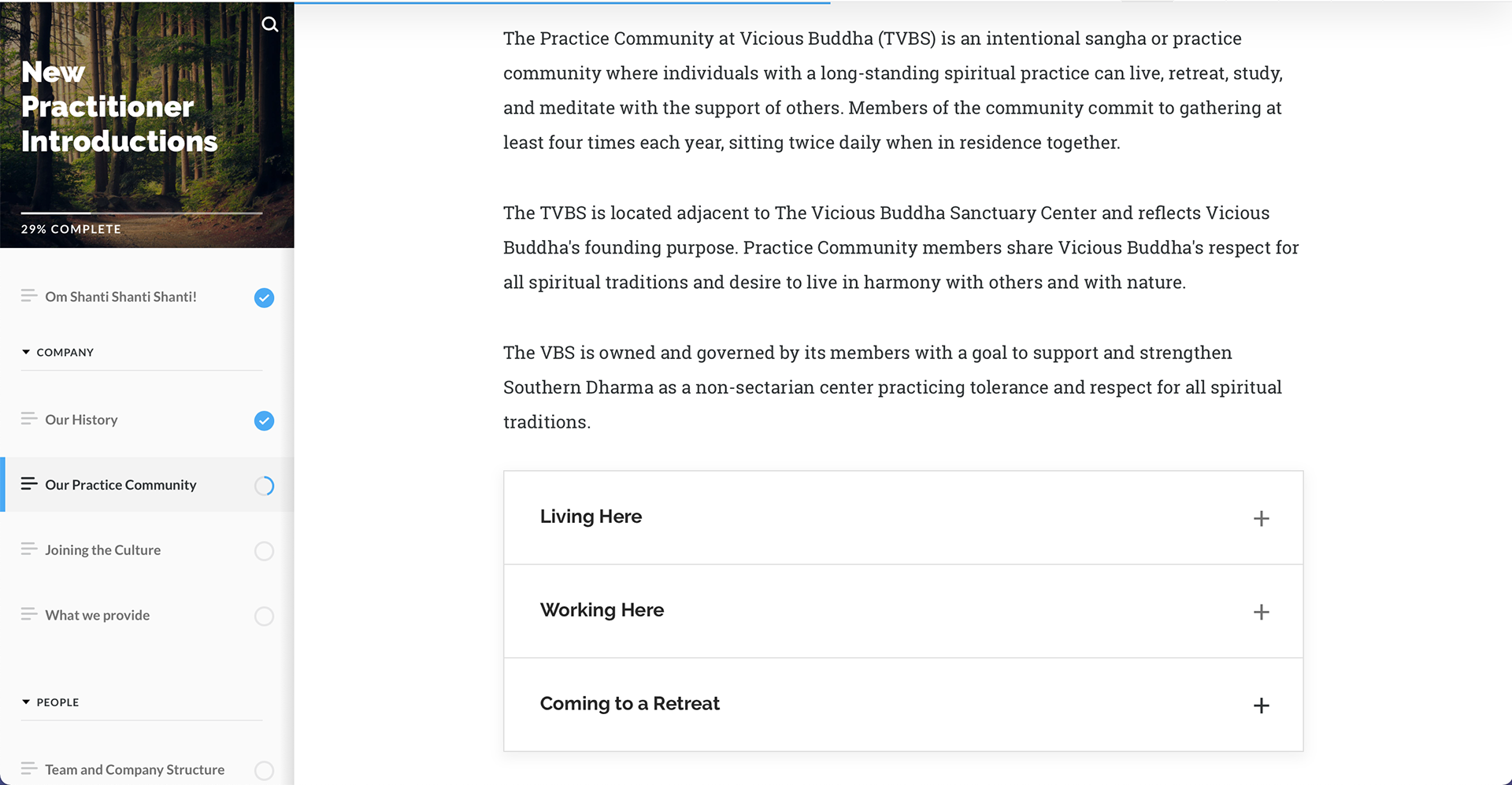The width and height of the screenshot is (1512, 785).
Task: Open Our Practice Community lesson
Action: (x=120, y=485)
